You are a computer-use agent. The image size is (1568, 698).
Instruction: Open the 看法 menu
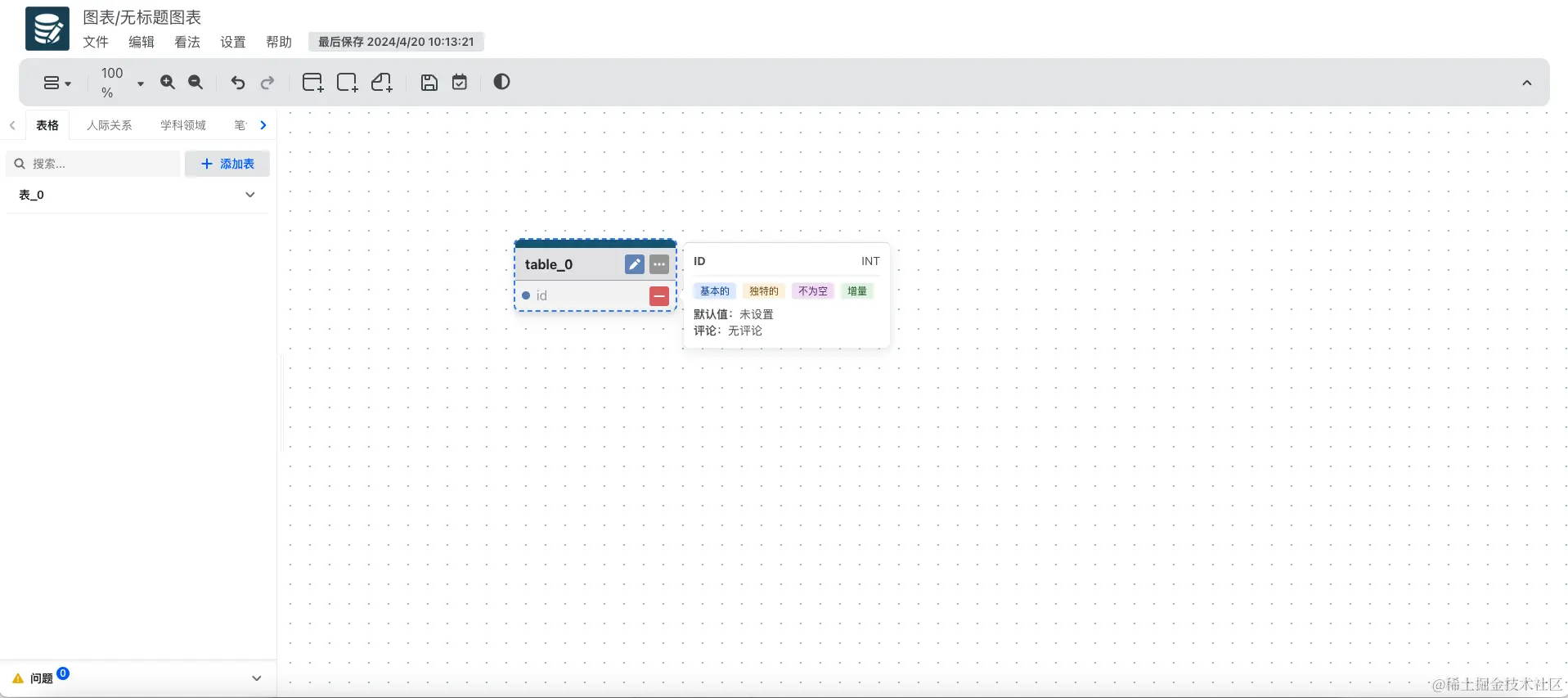[x=187, y=42]
